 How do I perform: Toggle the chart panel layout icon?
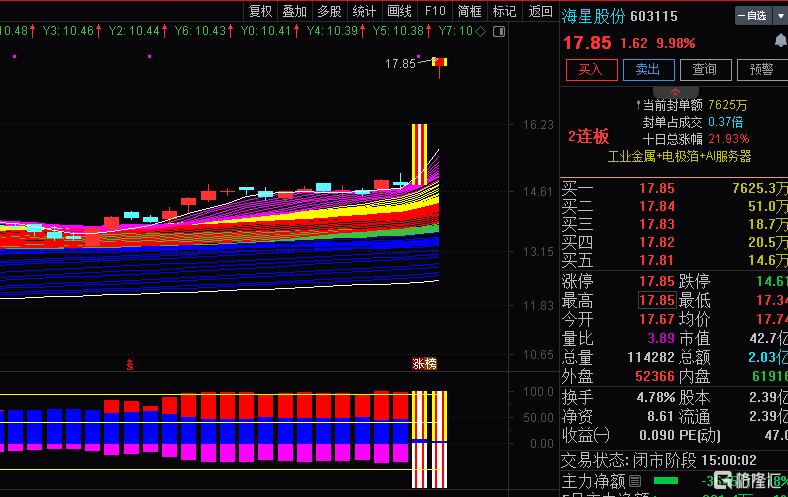coord(499,32)
